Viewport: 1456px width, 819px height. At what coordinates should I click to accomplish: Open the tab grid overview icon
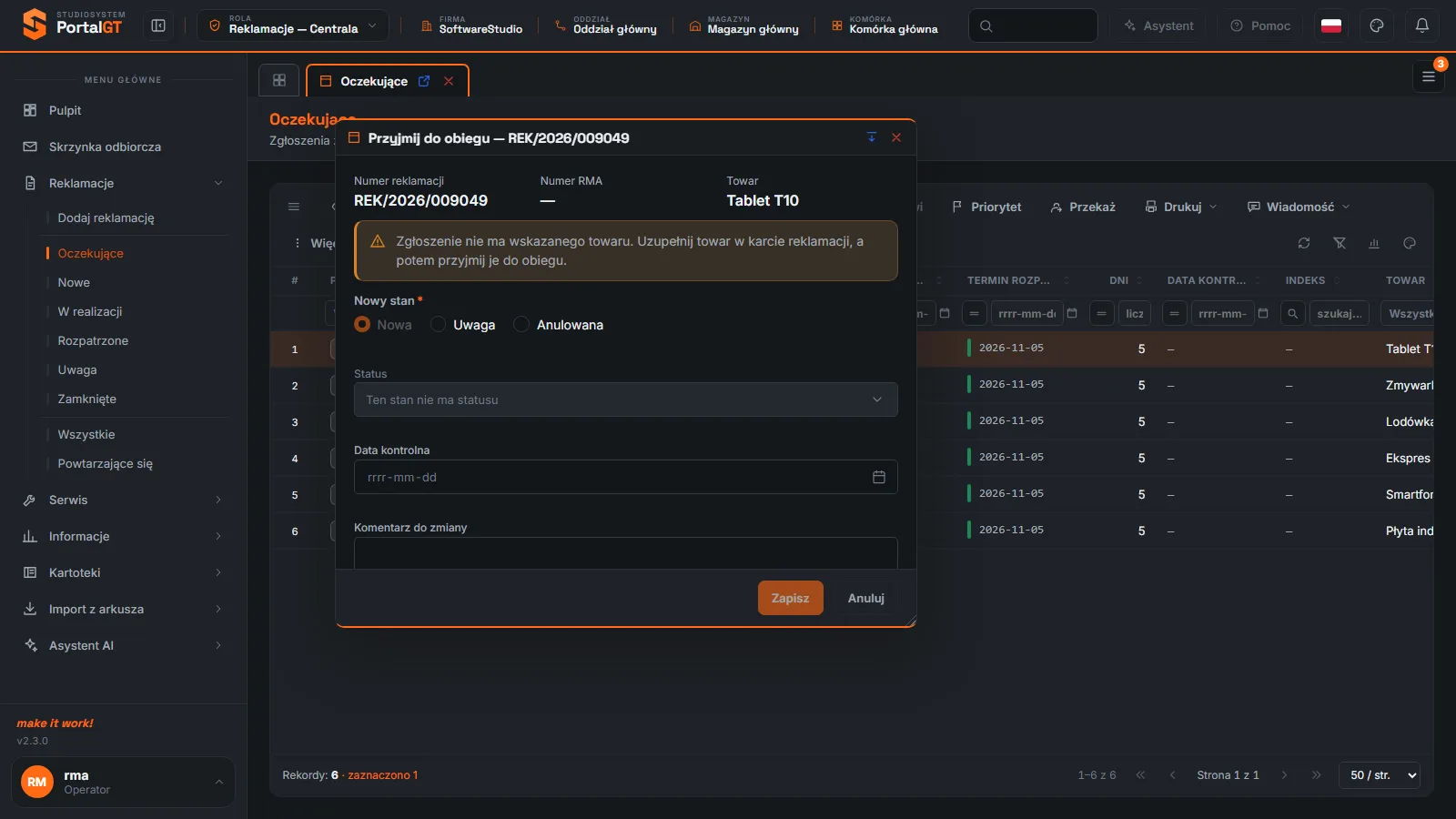[279, 80]
